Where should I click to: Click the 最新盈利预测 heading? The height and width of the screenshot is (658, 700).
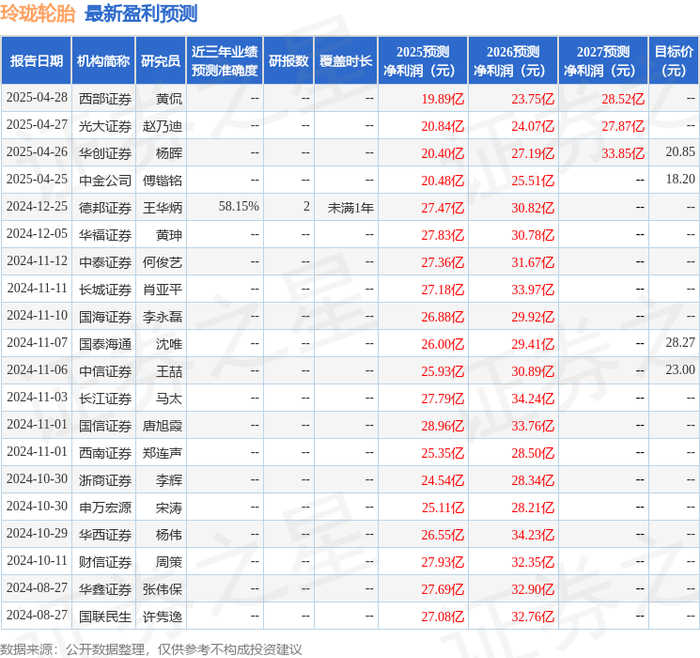click(x=141, y=13)
